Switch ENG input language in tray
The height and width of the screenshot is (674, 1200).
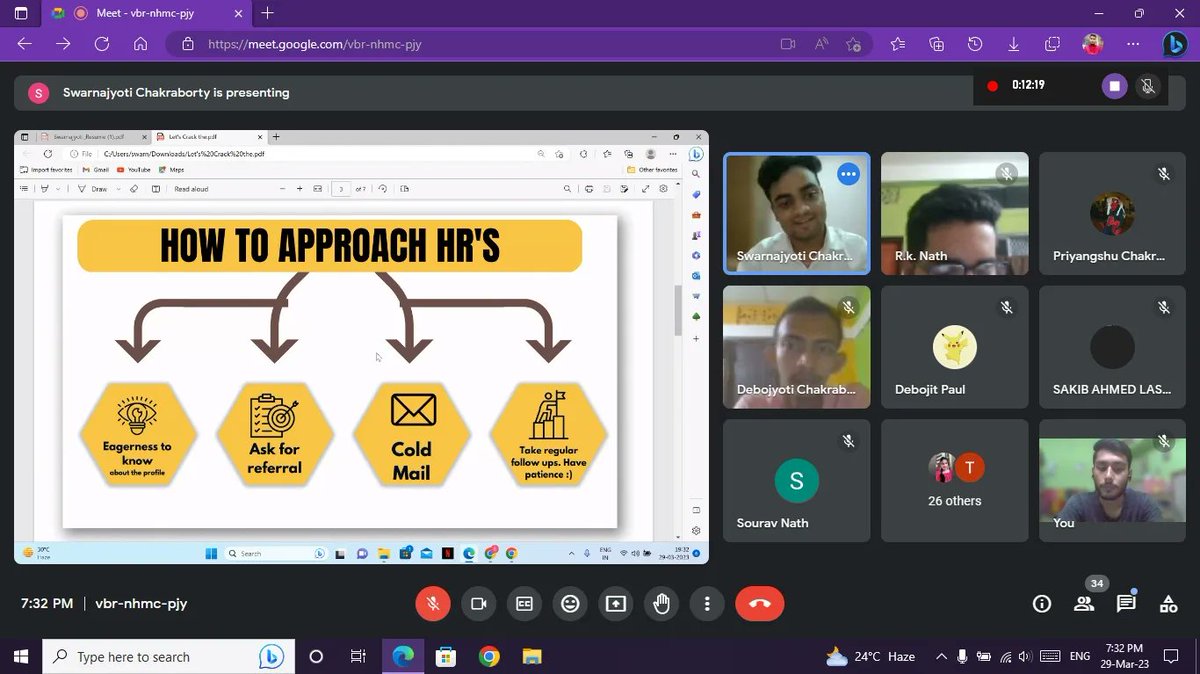(1080, 656)
